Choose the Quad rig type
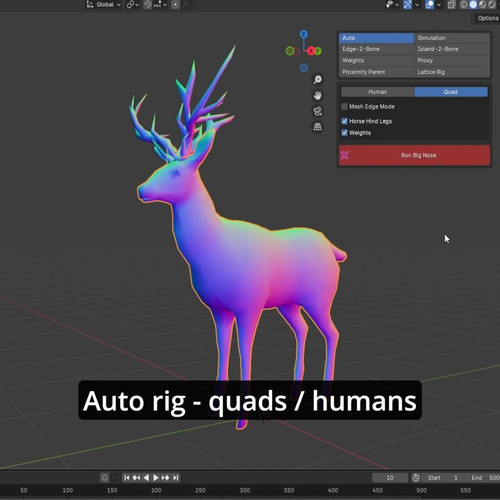 (x=451, y=92)
